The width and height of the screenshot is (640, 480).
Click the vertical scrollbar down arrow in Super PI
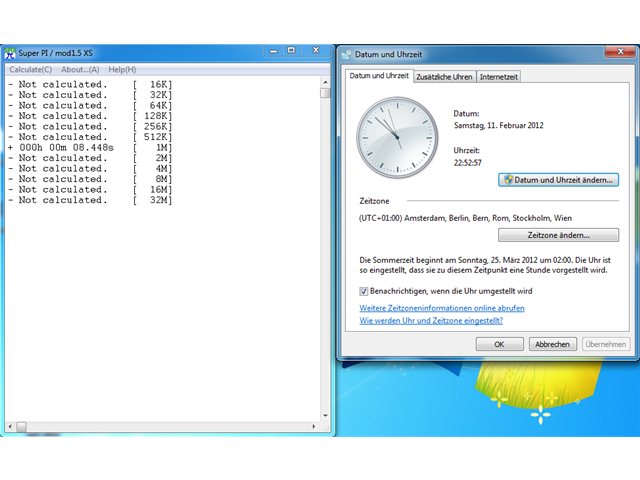[325, 416]
